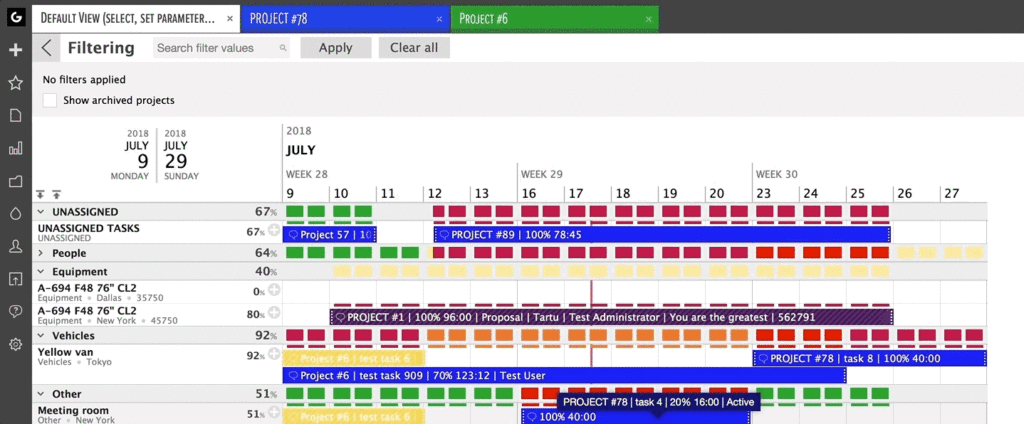The width and height of the screenshot is (1024, 424).
Task: Click the plus circle on the A-694 New York row
Action: click(x=274, y=313)
